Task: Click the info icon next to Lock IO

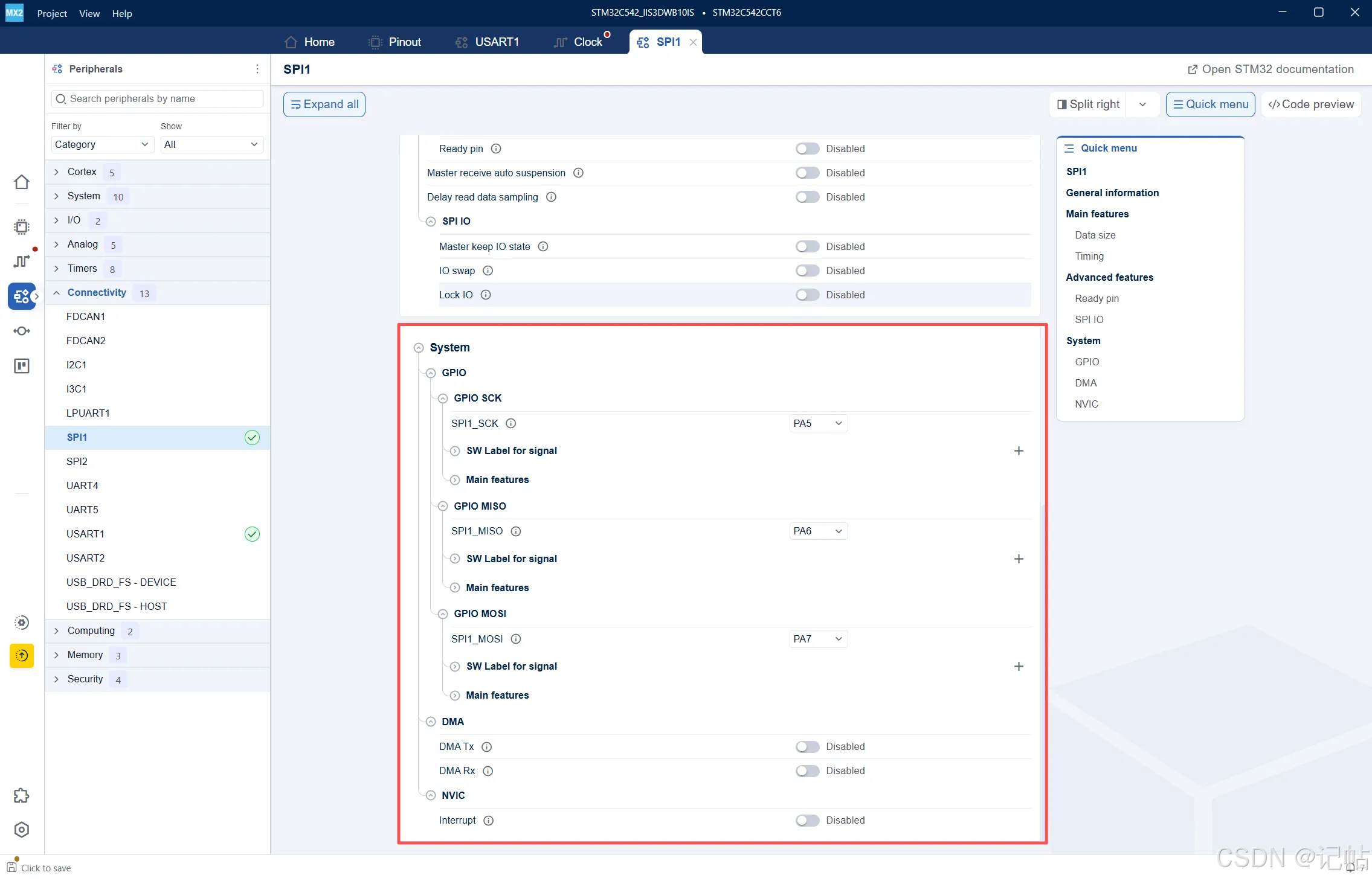Action: pyautogui.click(x=486, y=295)
